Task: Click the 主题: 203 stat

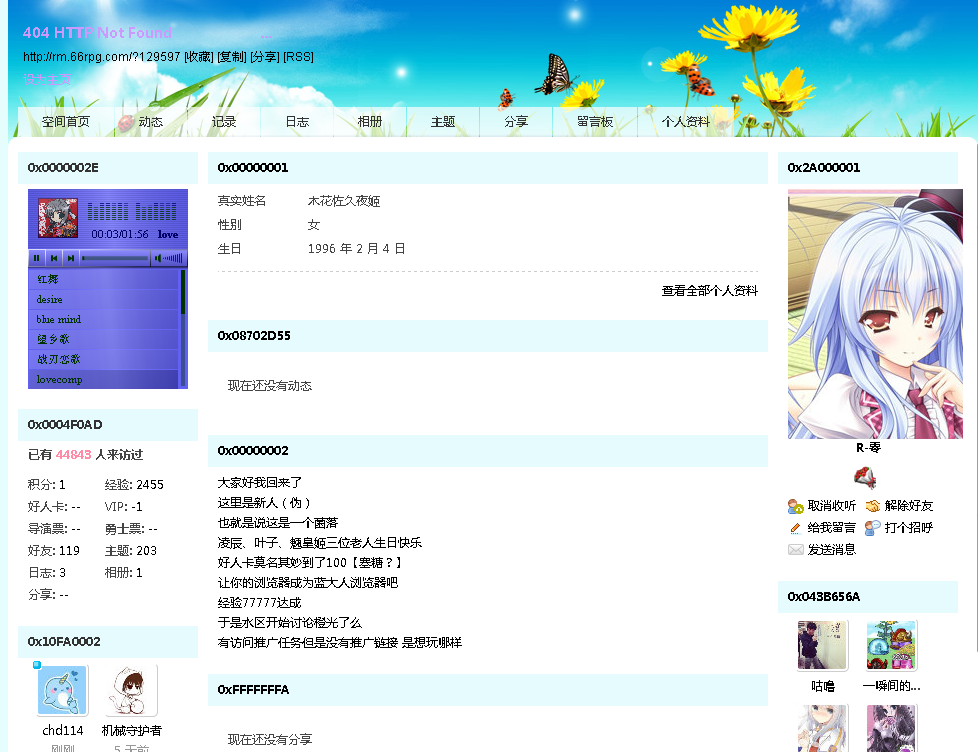Action: [x=131, y=551]
